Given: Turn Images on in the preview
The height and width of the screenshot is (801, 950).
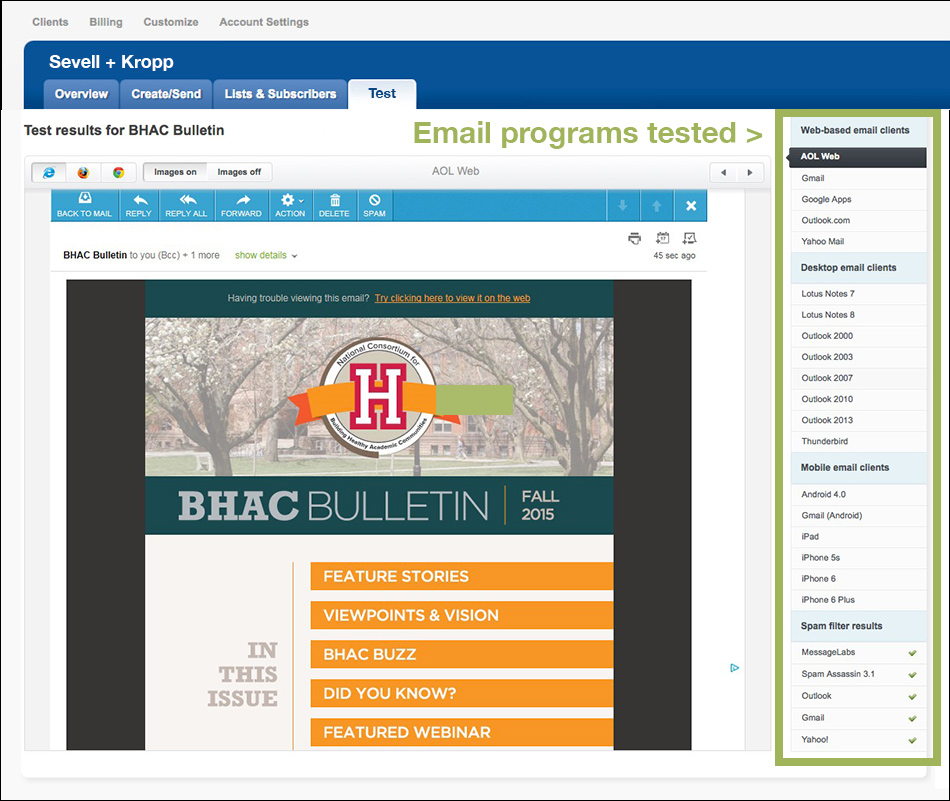Looking at the screenshot, I should 175,172.
